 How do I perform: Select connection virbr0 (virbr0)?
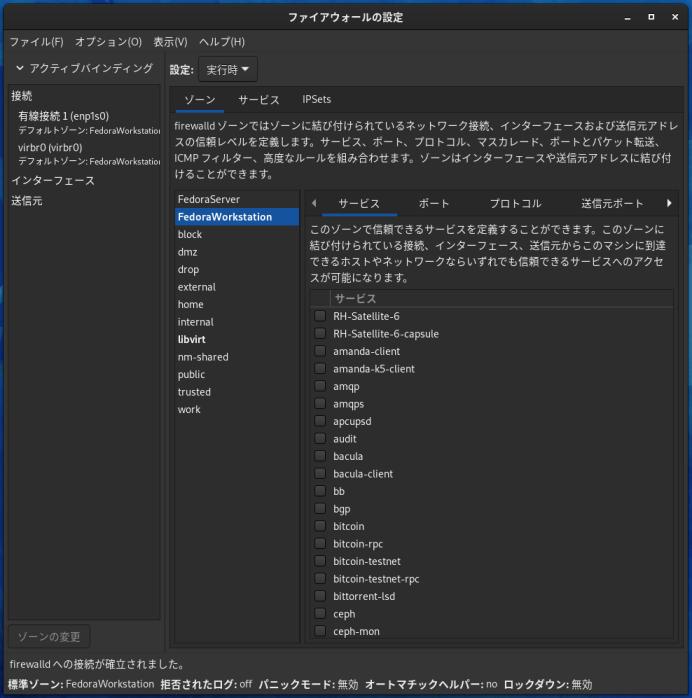point(85,154)
